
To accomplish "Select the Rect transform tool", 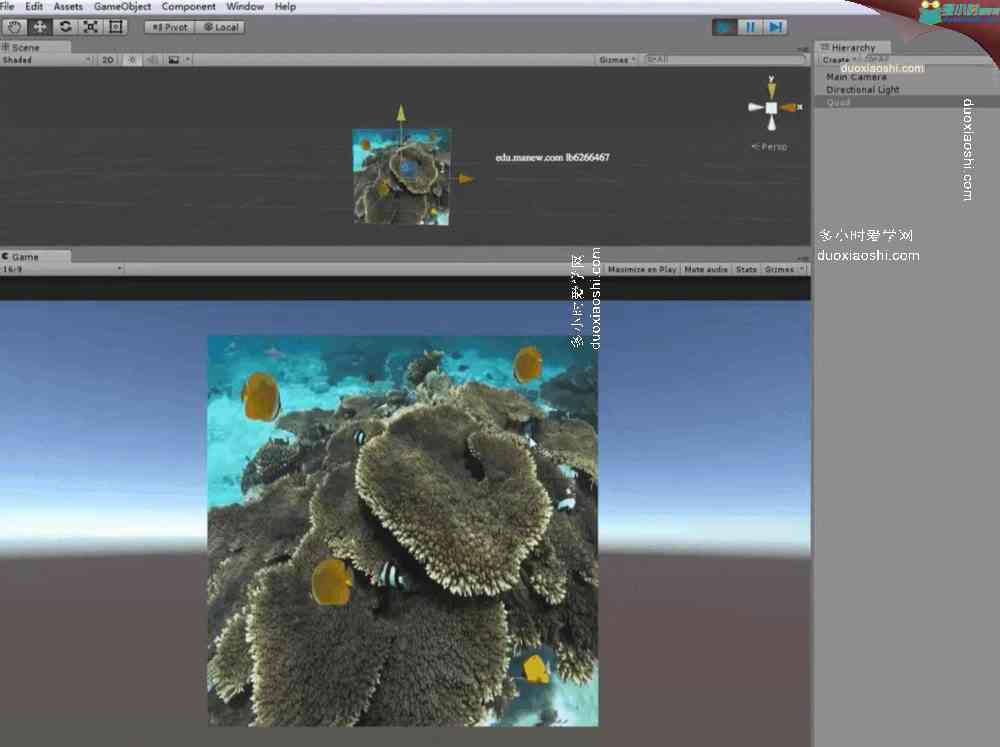I will click(115, 27).
